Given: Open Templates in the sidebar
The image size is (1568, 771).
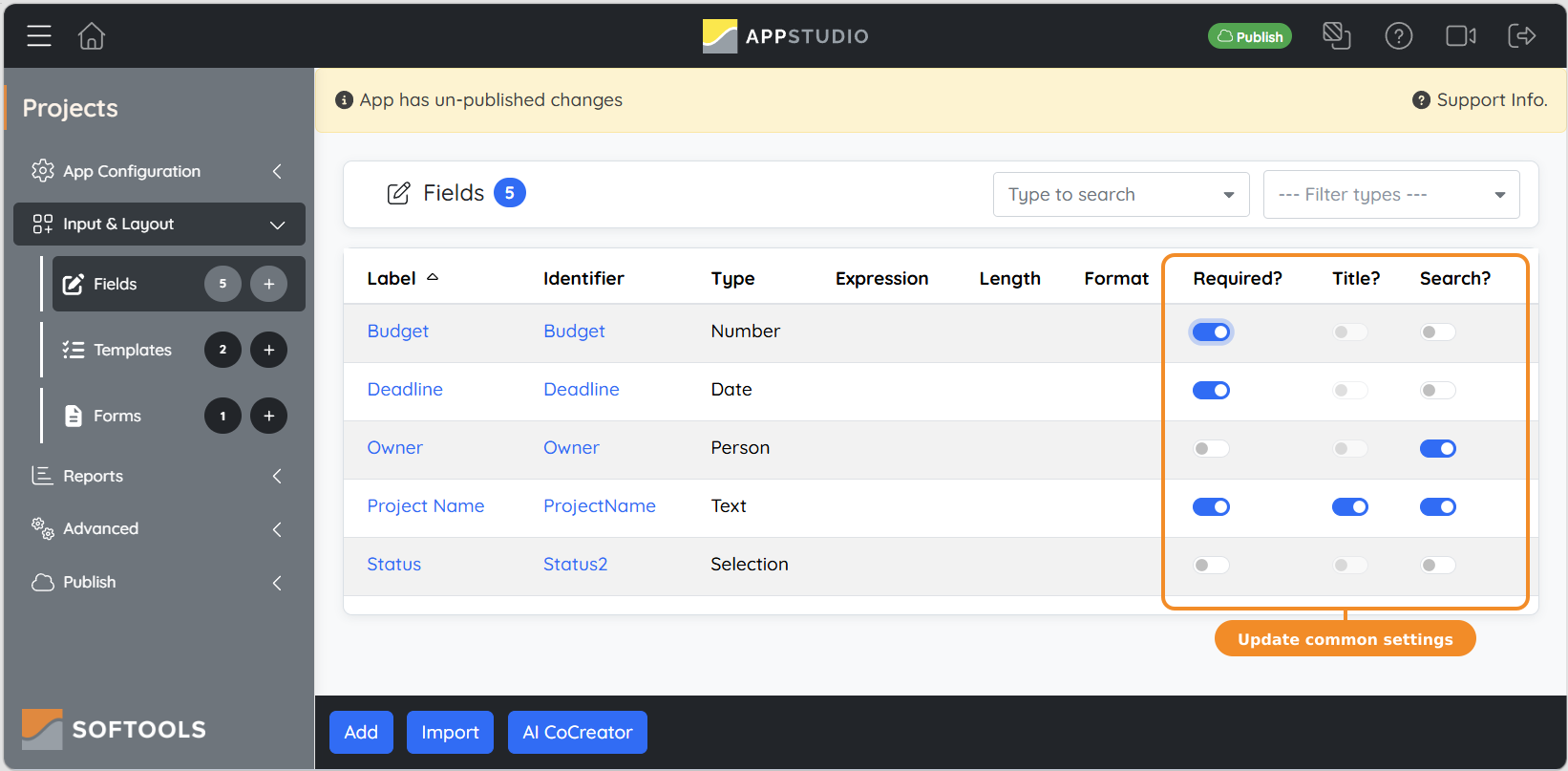Looking at the screenshot, I should pos(133,350).
